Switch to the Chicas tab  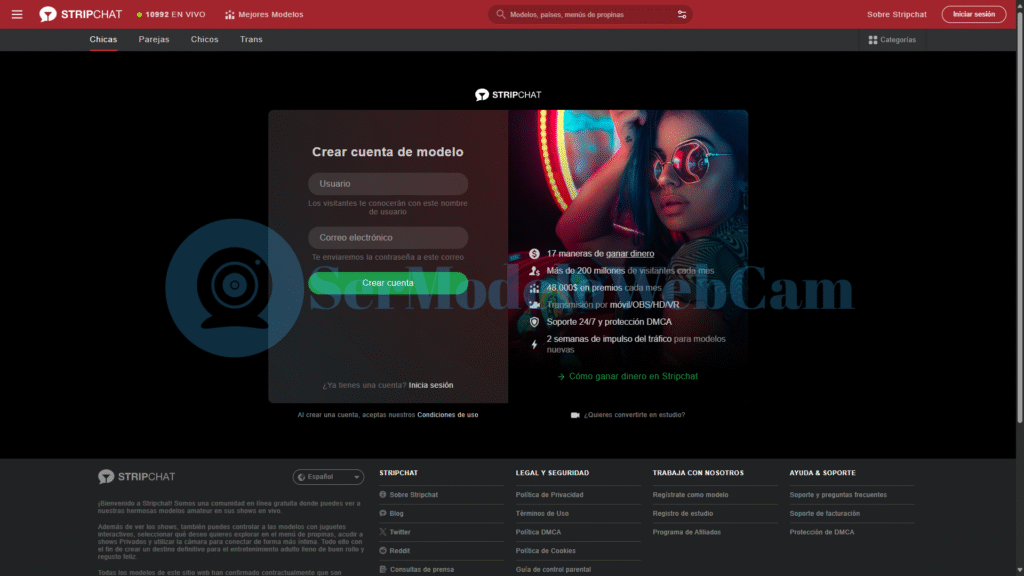pyautogui.click(x=103, y=40)
